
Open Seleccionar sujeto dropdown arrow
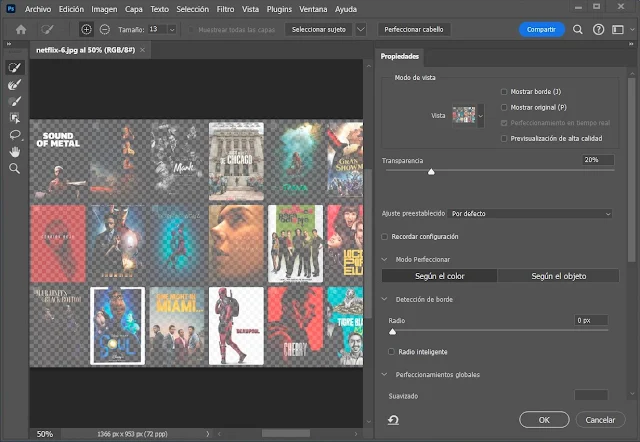(x=361, y=29)
